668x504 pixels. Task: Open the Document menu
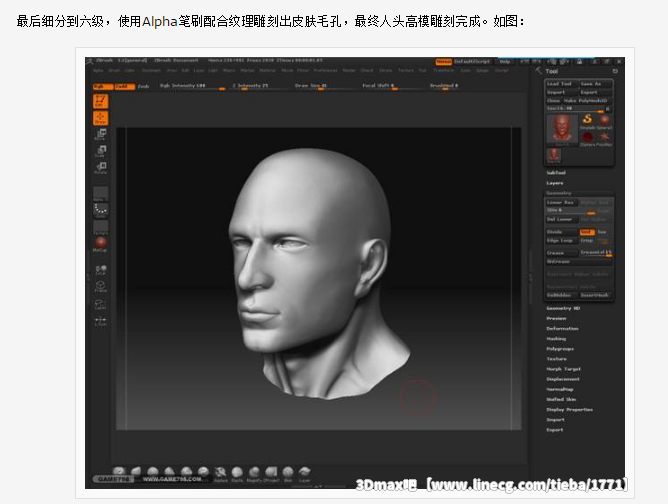151,70
